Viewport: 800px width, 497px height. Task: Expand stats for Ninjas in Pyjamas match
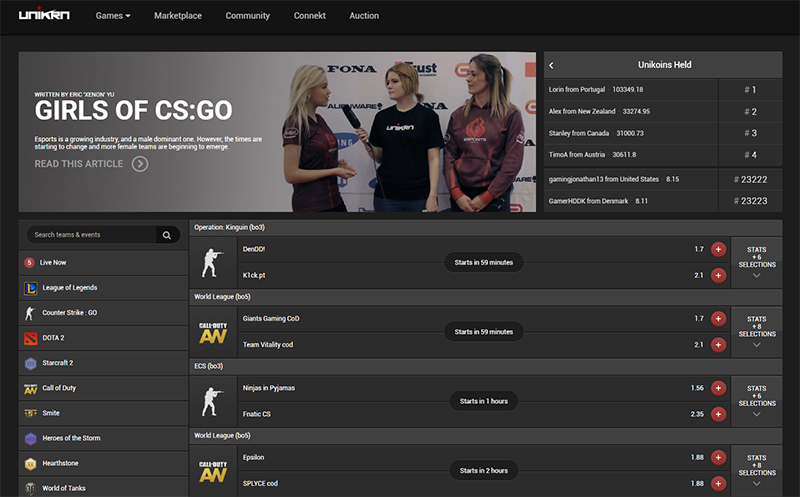coord(757,401)
